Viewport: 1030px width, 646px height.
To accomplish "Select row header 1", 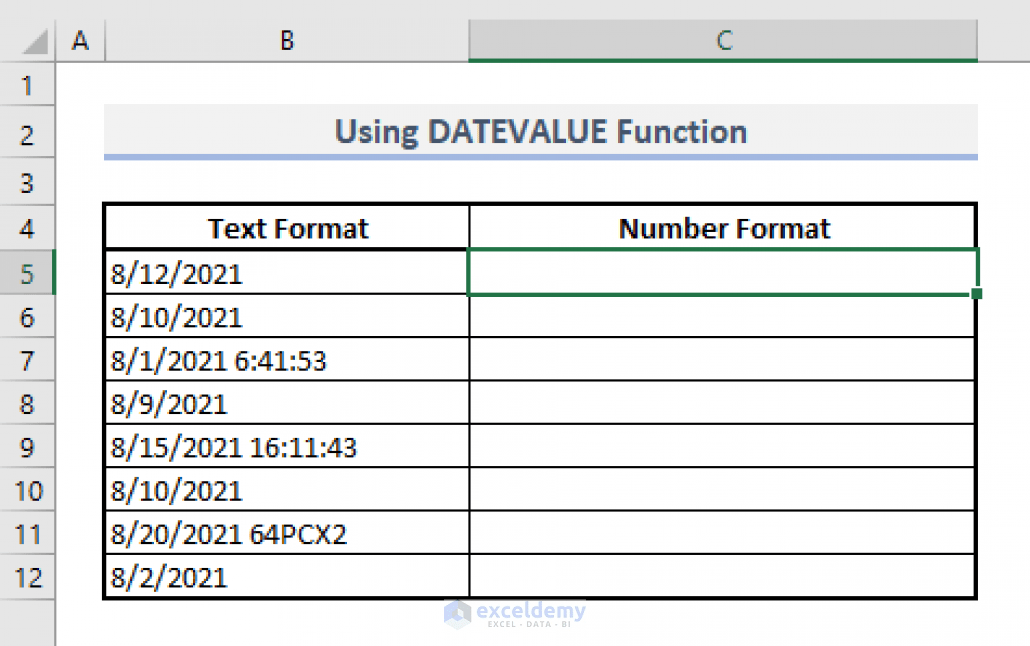I will (27, 86).
